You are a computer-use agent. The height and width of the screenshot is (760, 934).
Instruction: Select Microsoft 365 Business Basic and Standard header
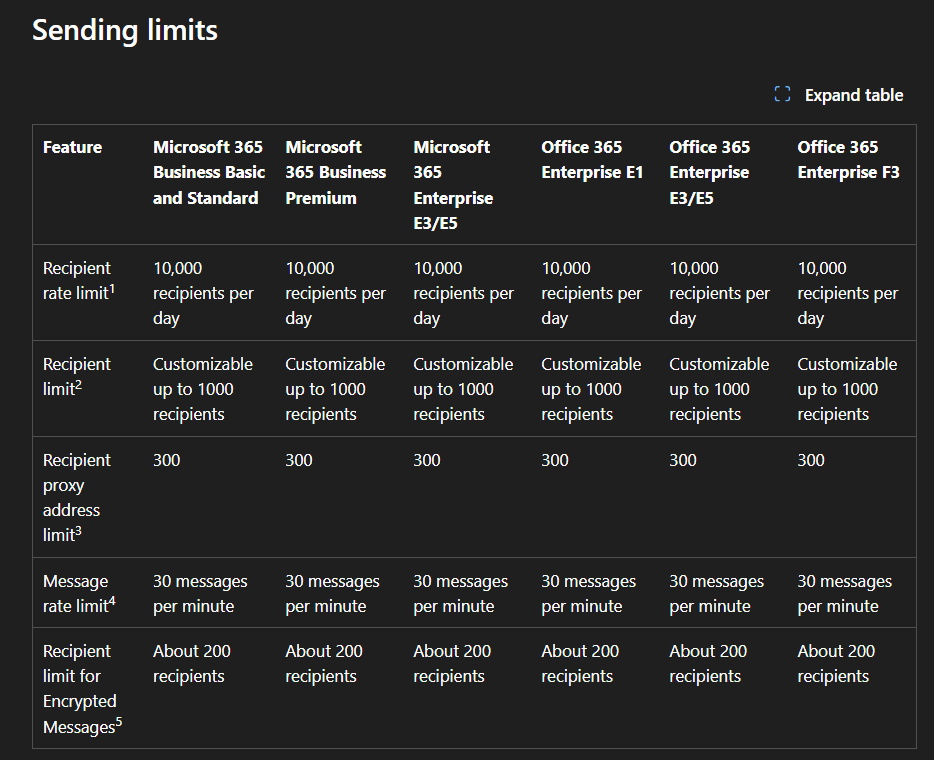coord(208,172)
